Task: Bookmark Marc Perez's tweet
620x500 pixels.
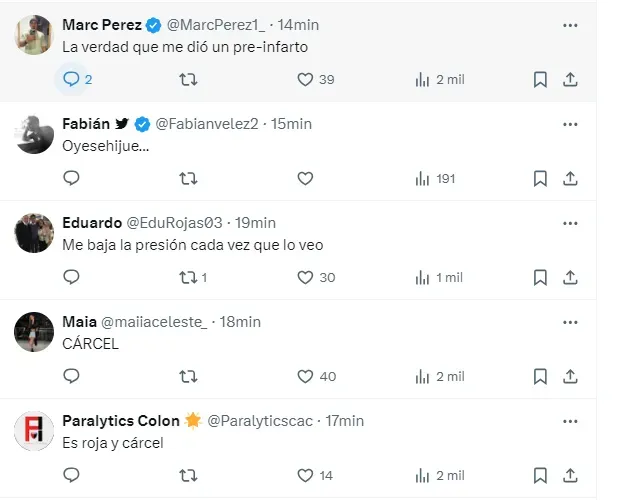Action: pyautogui.click(x=540, y=79)
